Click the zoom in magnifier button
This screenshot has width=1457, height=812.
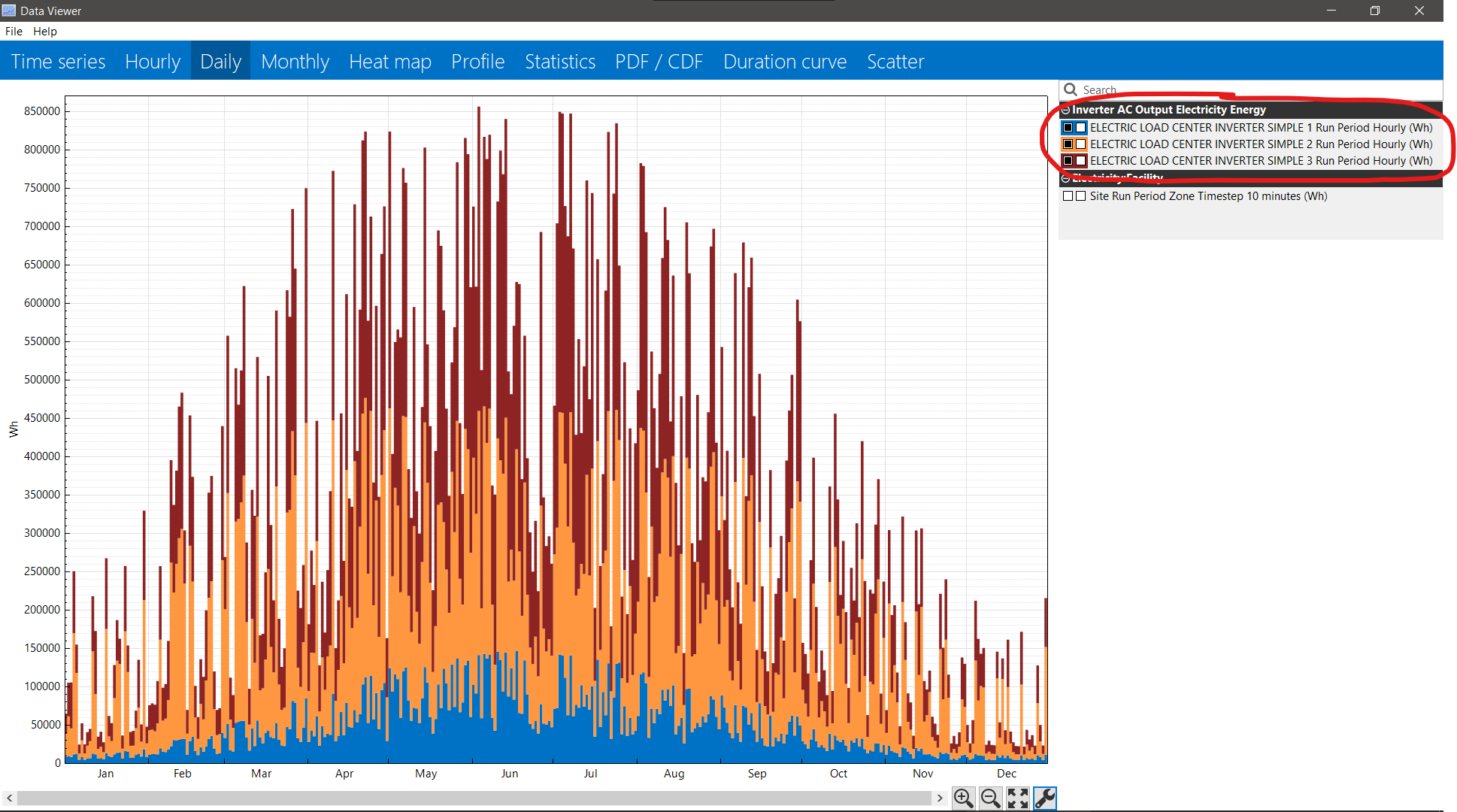tap(963, 798)
